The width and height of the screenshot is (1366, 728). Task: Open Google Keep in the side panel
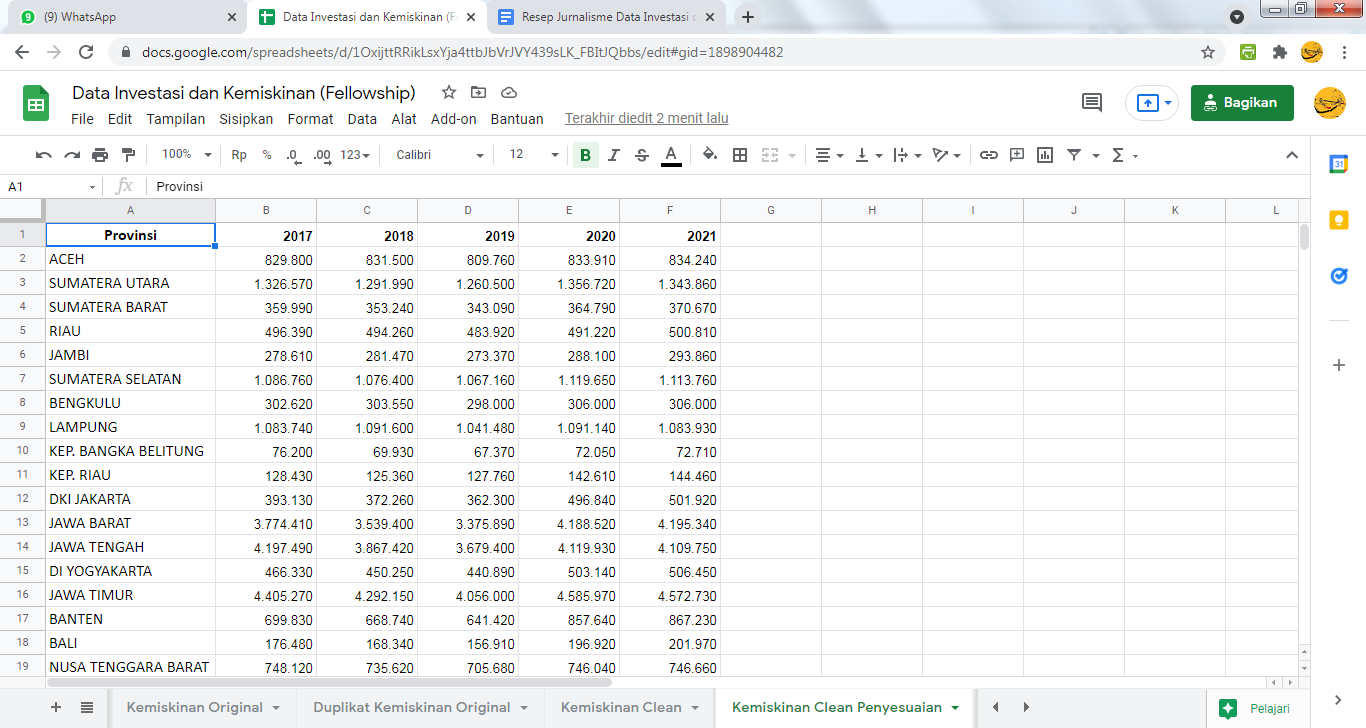1339,220
